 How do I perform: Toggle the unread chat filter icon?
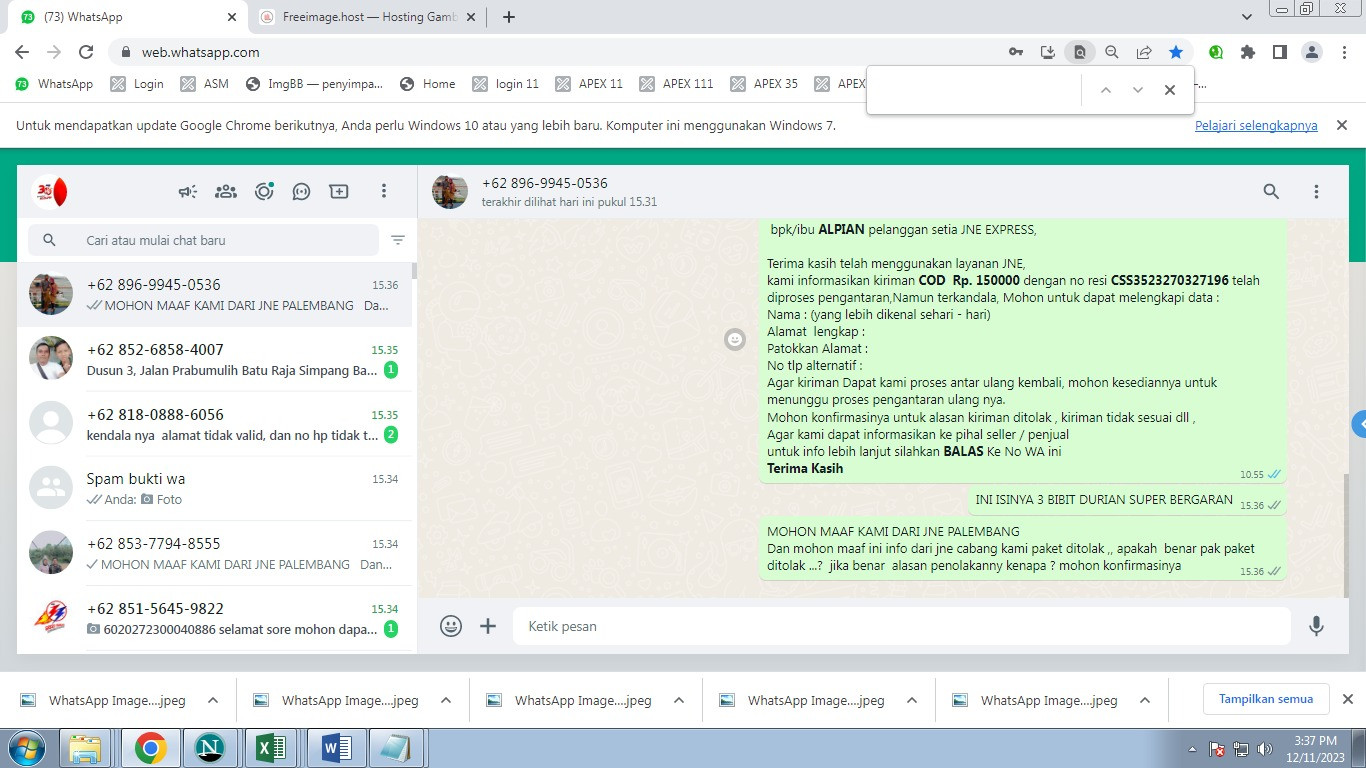pos(398,240)
